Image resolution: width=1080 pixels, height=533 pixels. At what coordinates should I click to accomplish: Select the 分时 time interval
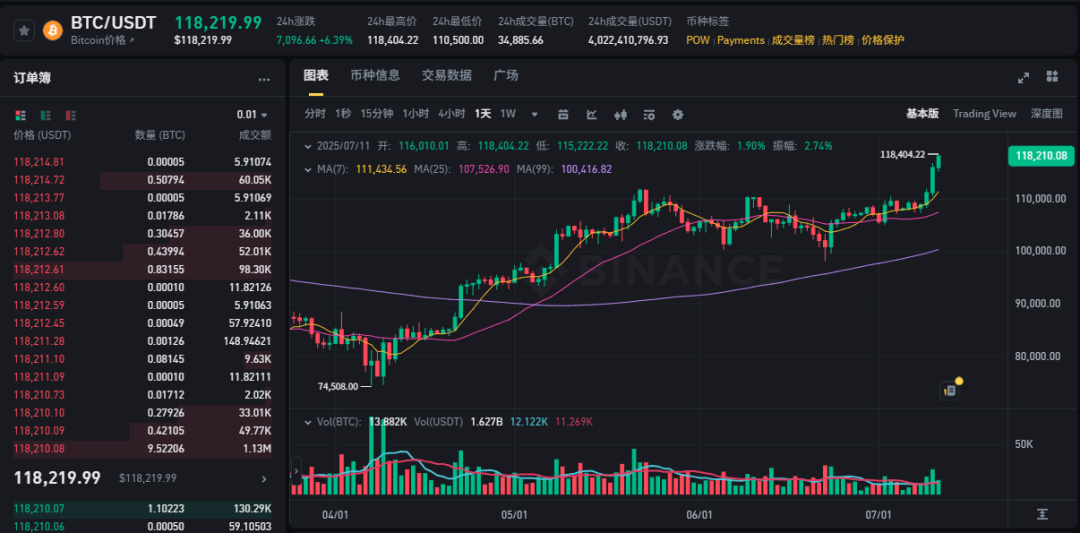click(315, 114)
